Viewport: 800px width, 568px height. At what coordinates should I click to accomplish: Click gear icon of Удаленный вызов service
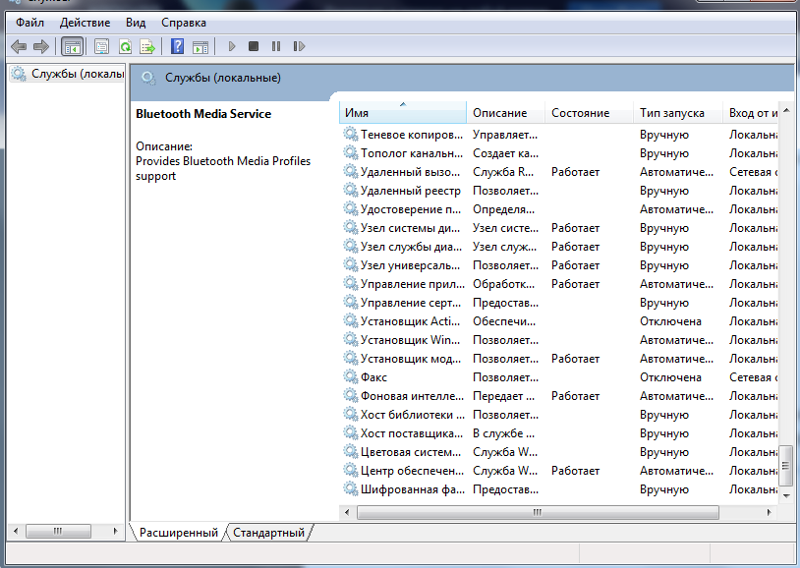pyautogui.click(x=351, y=171)
